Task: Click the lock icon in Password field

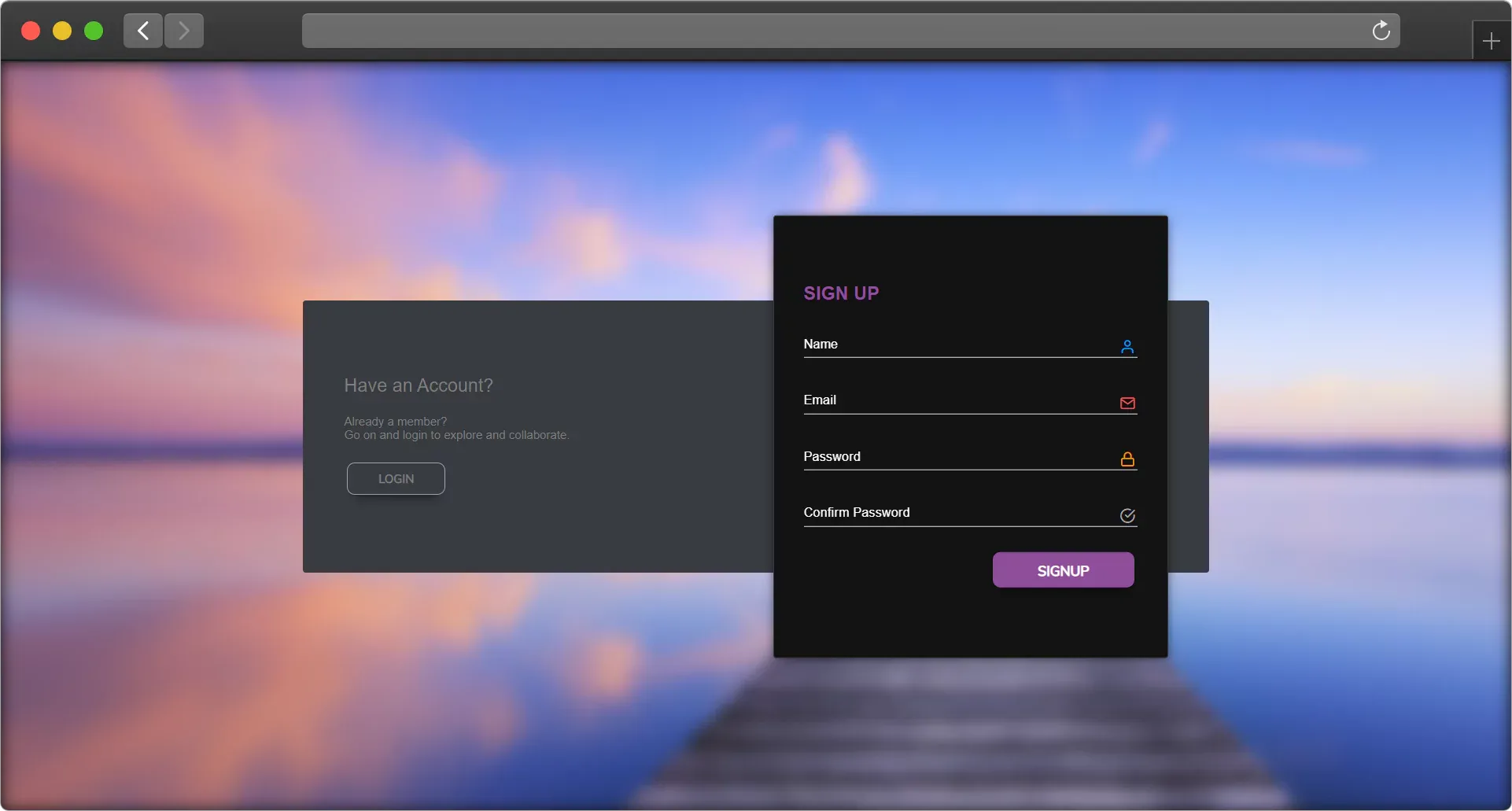Action: point(1127,459)
